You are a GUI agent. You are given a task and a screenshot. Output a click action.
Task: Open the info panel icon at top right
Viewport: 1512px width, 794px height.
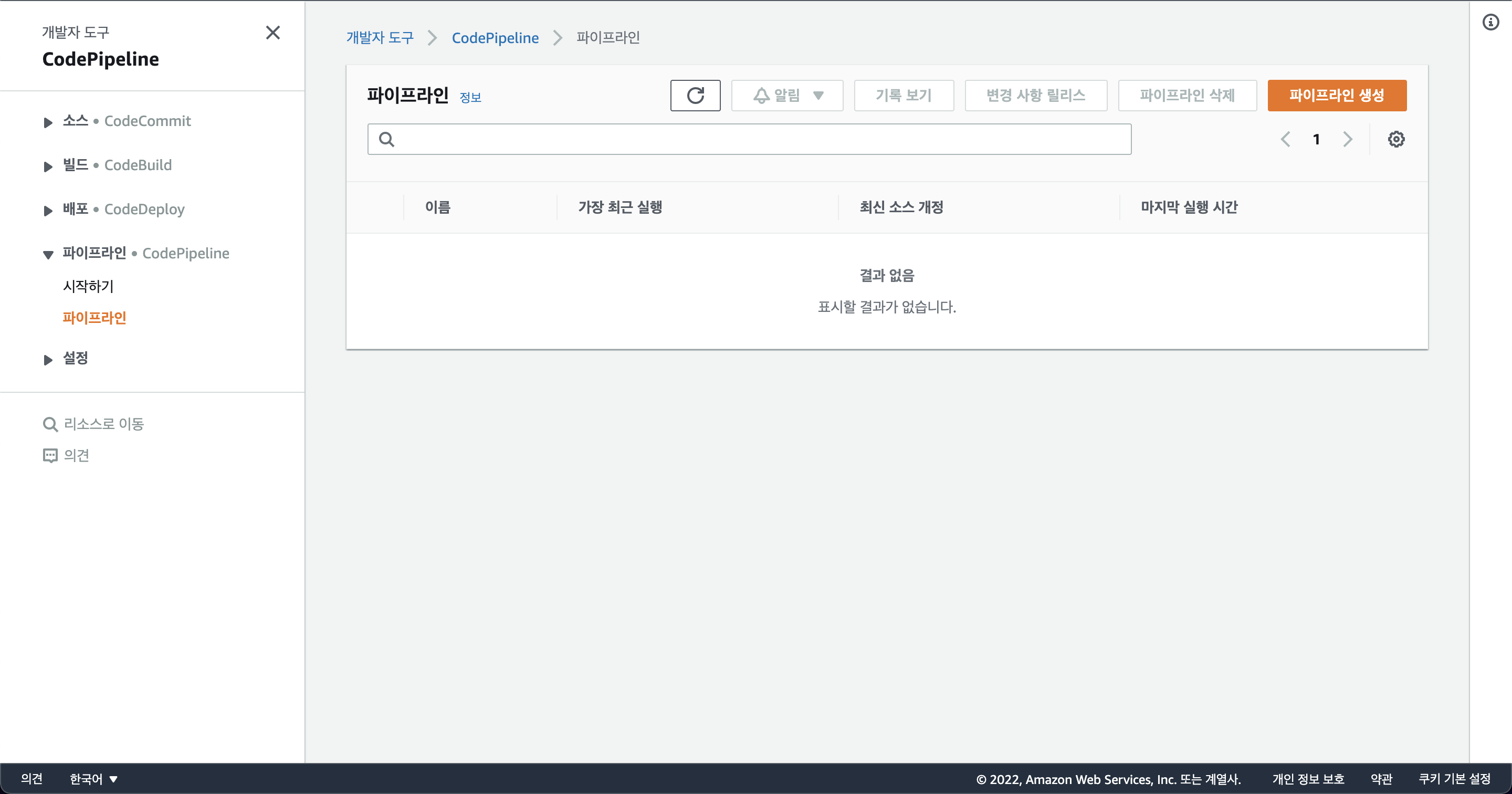(1490, 22)
